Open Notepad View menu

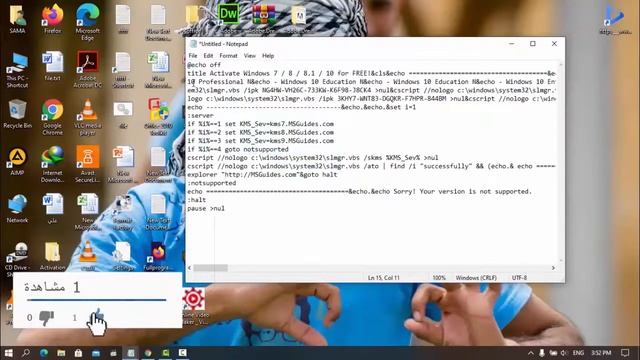(249, 56)
